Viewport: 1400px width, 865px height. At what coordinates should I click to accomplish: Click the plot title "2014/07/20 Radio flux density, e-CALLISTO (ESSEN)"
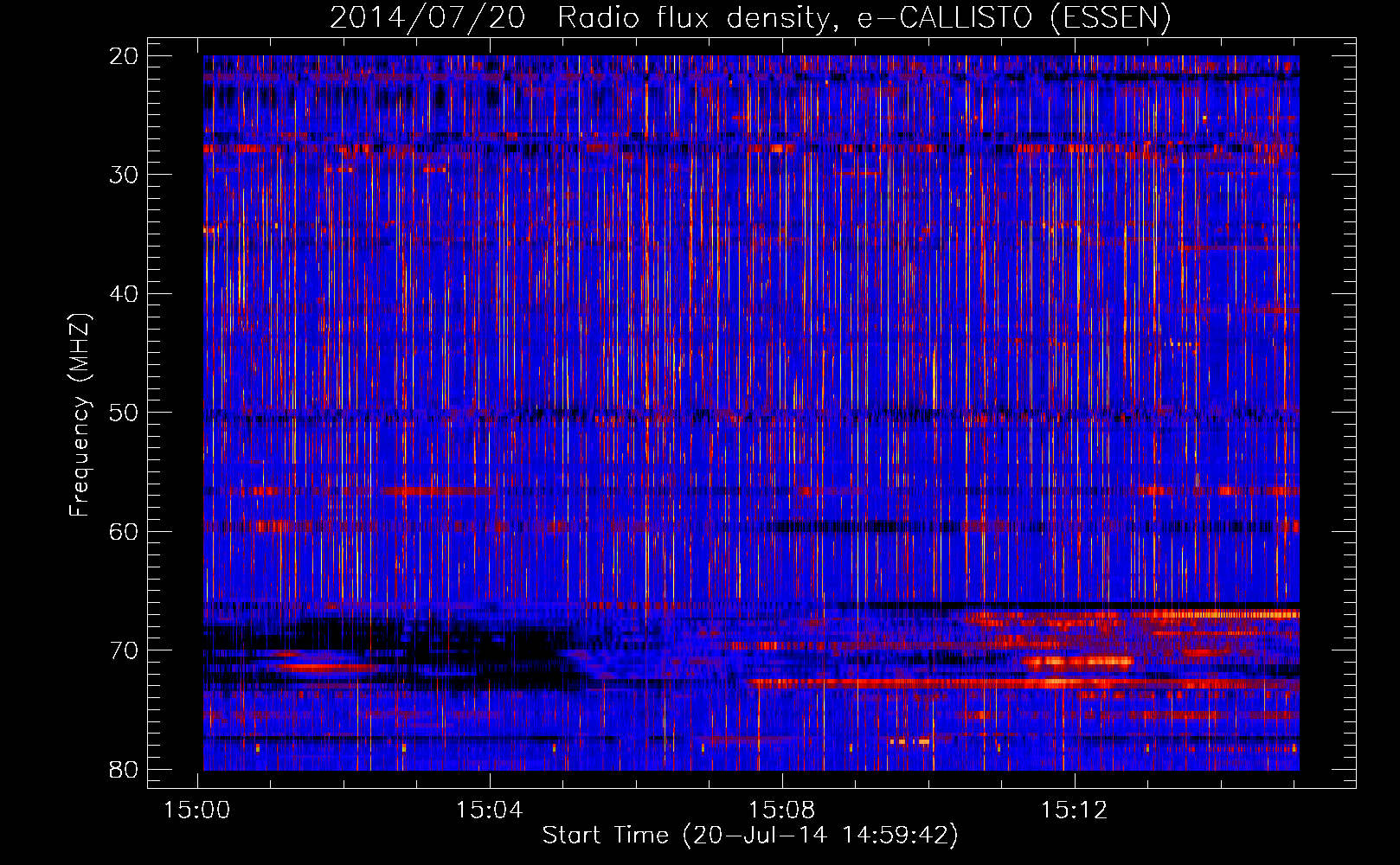[750, 18]
